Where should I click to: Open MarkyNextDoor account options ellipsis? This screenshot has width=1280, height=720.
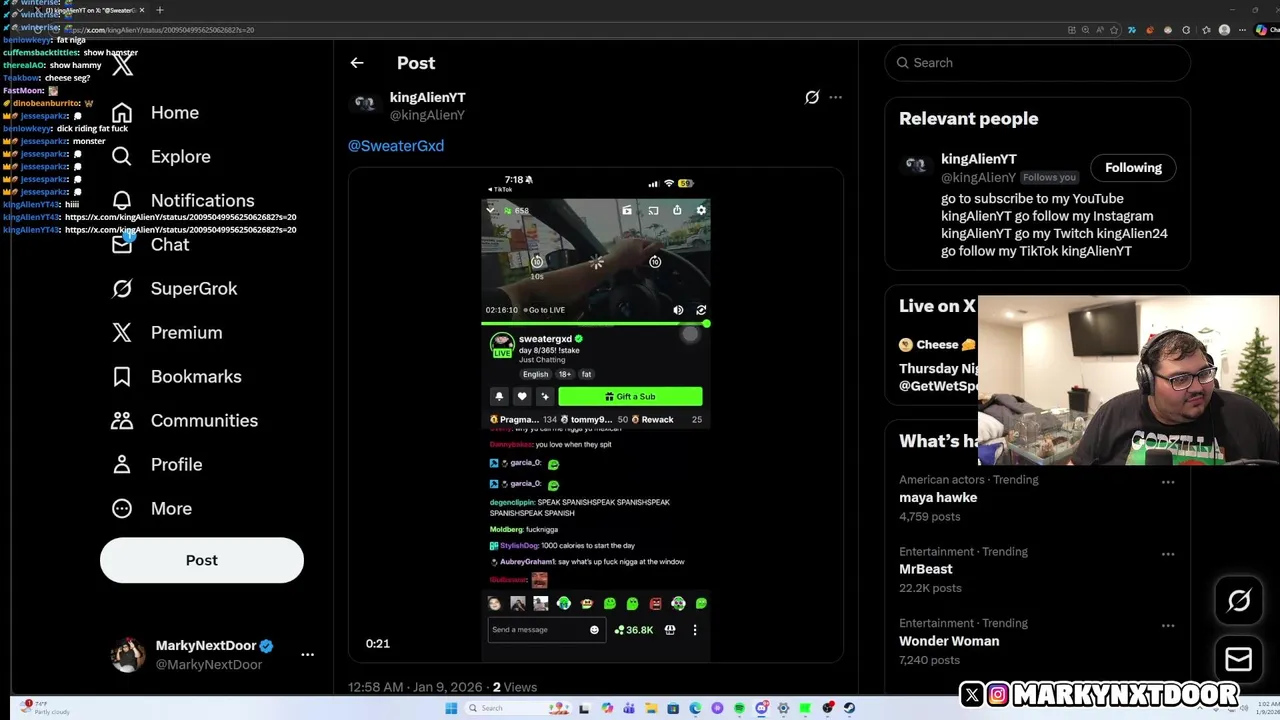[x=307, y=654]
